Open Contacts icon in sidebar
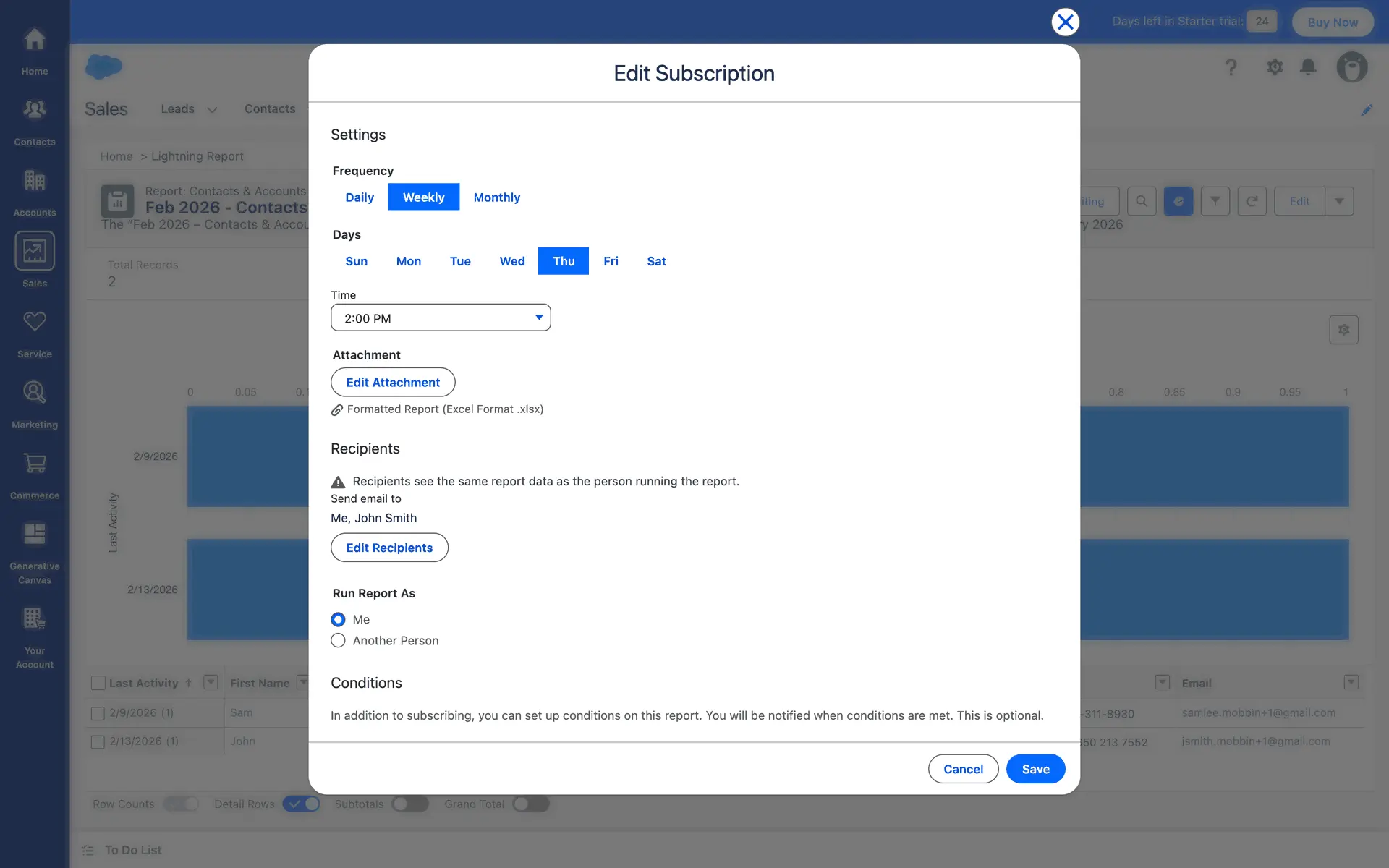 [34, 119]
